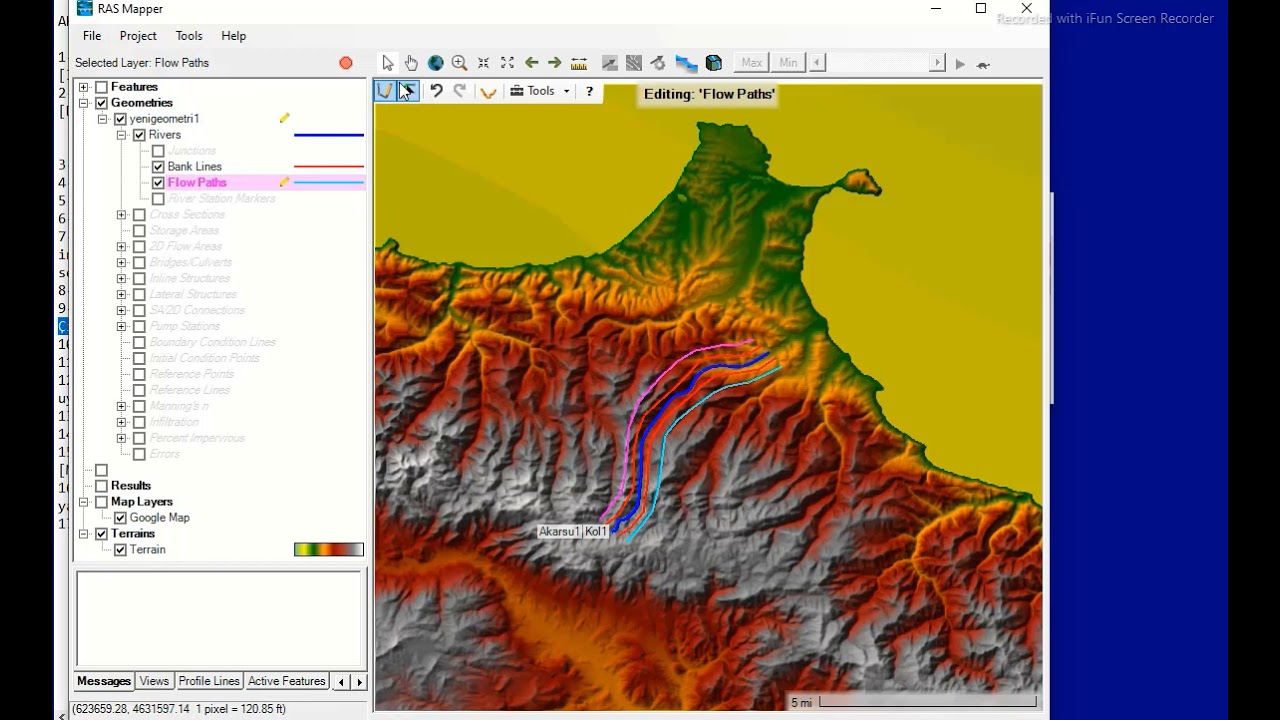Click the globe web imagery icon

[435, 63]
